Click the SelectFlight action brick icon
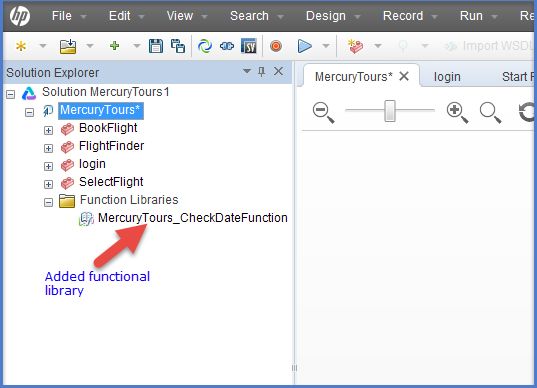The height and width of the screenshot is (388, 537). pos(67,183)
